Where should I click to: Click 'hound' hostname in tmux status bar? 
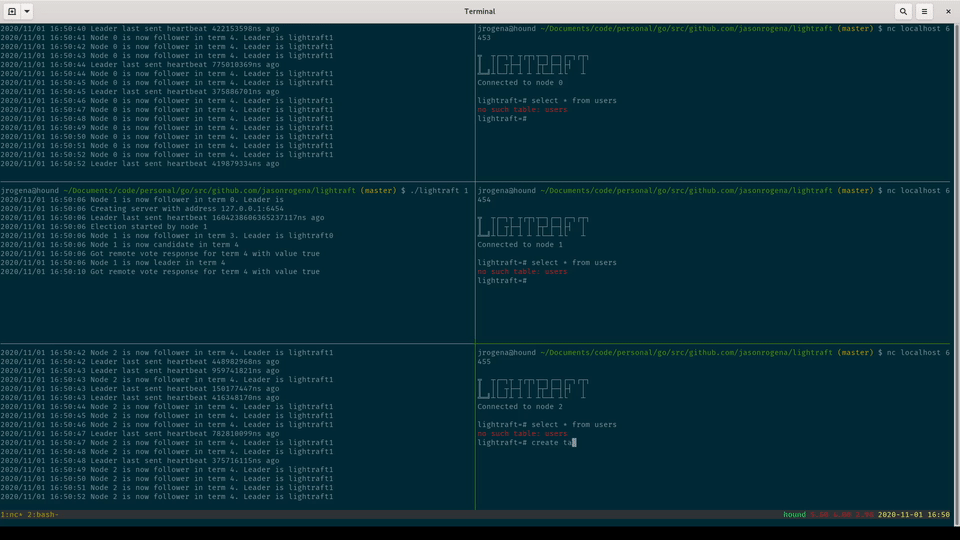pos(794,514)
